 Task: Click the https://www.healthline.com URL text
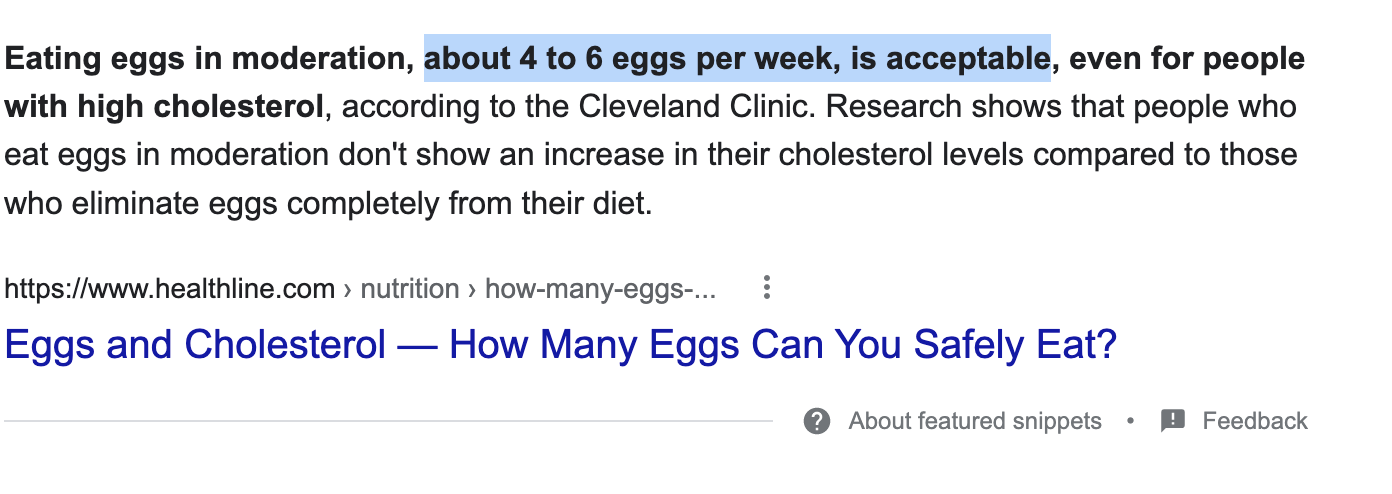tap(169, 290)
